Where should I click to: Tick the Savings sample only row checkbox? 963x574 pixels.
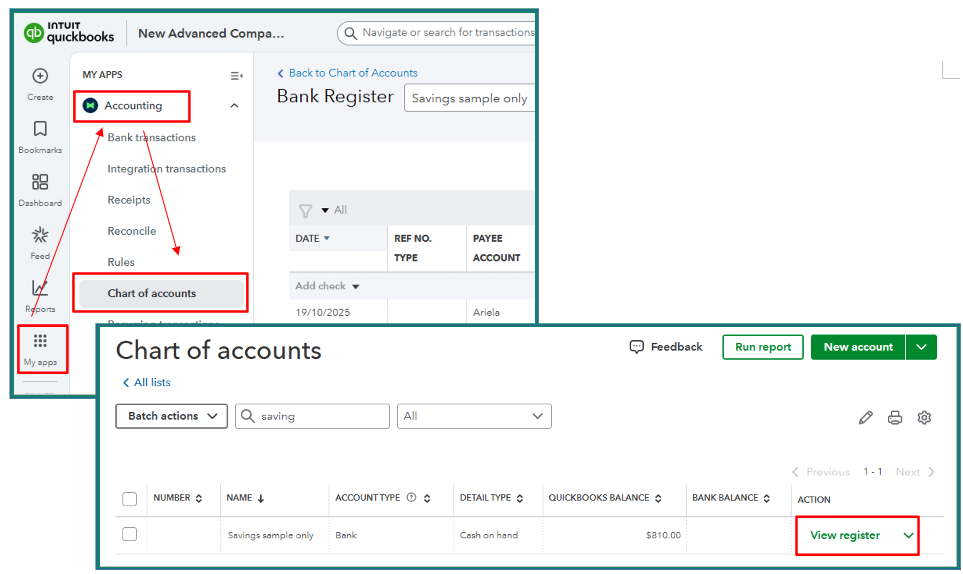coord(130,534)
